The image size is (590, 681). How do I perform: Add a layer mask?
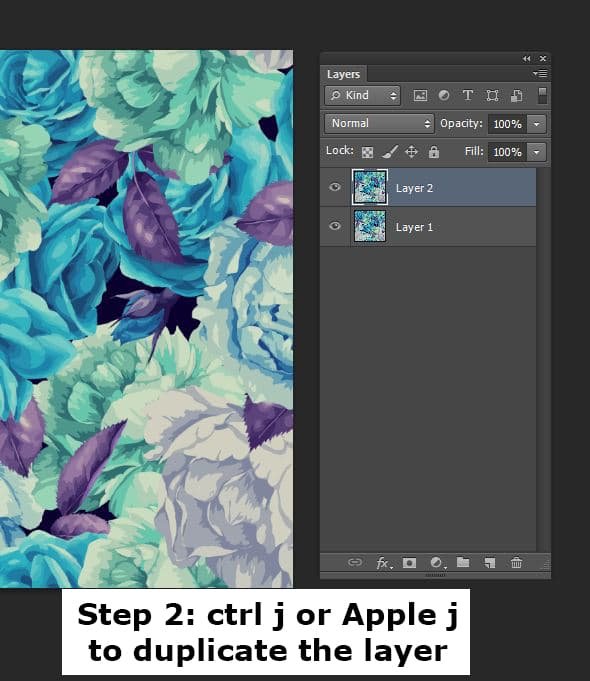coord(409,563)
